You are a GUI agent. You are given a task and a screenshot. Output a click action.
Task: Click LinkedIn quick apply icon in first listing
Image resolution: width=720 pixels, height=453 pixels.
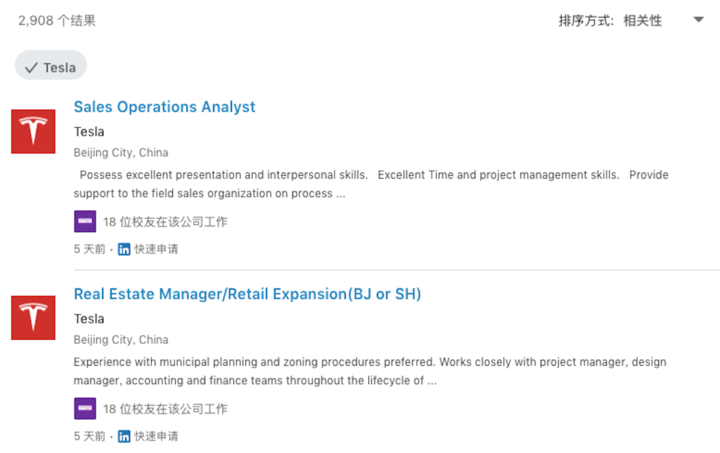click(x=124, y=249)
